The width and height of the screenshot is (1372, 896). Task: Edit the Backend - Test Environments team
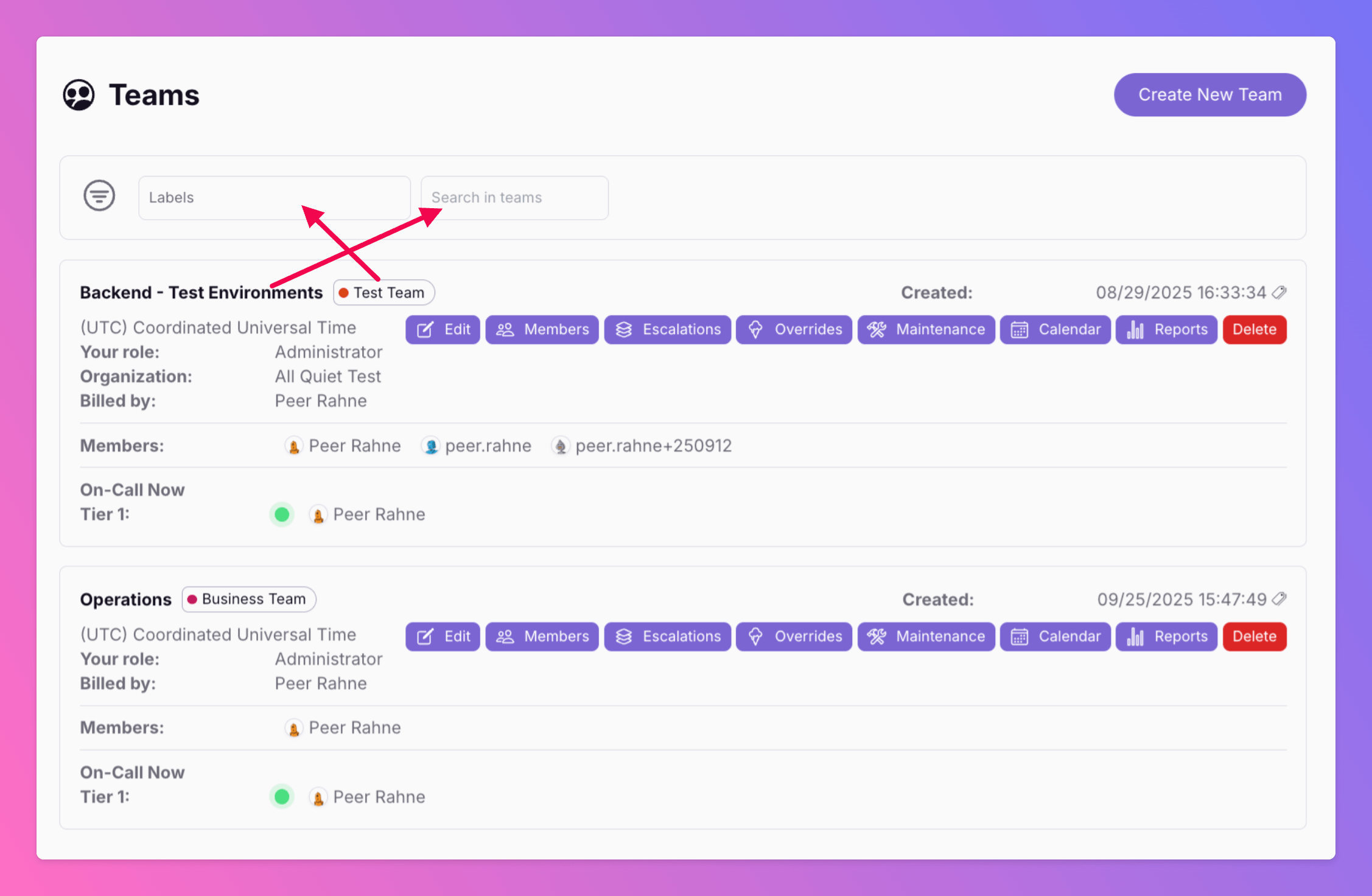tap(443, 330)
